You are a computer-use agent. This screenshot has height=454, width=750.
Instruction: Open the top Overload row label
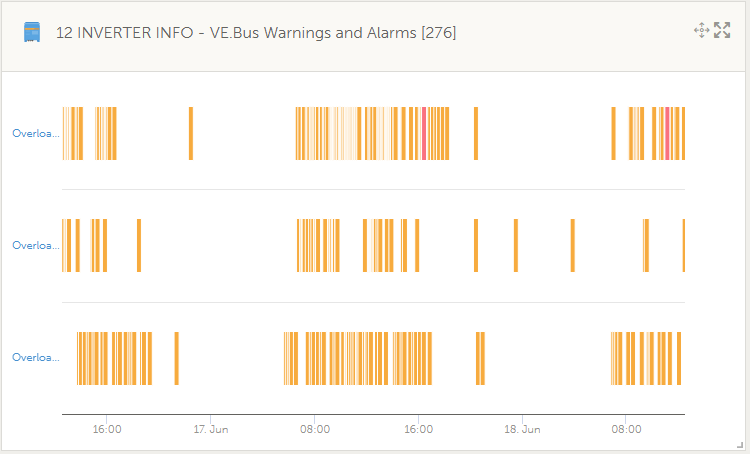click(35, 133)
